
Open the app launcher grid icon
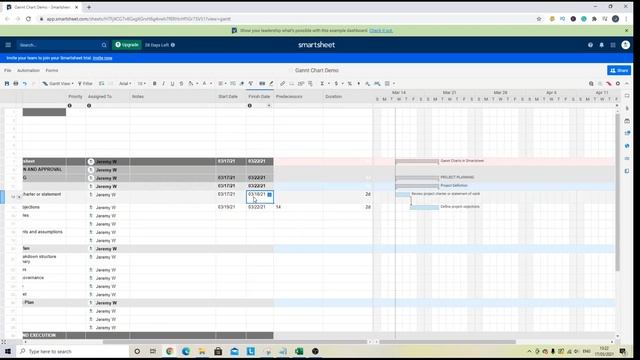click(613, 45)
